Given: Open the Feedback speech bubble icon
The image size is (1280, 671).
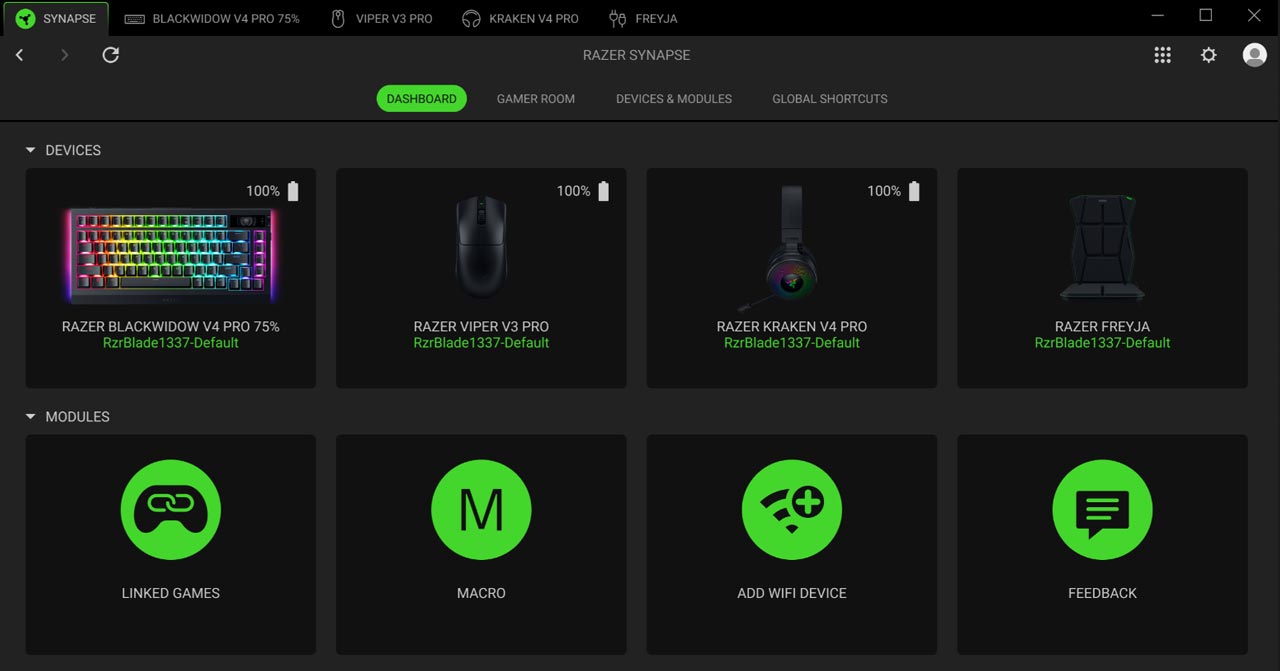Looking at the screenshot, I should (x=1102, y=510).
